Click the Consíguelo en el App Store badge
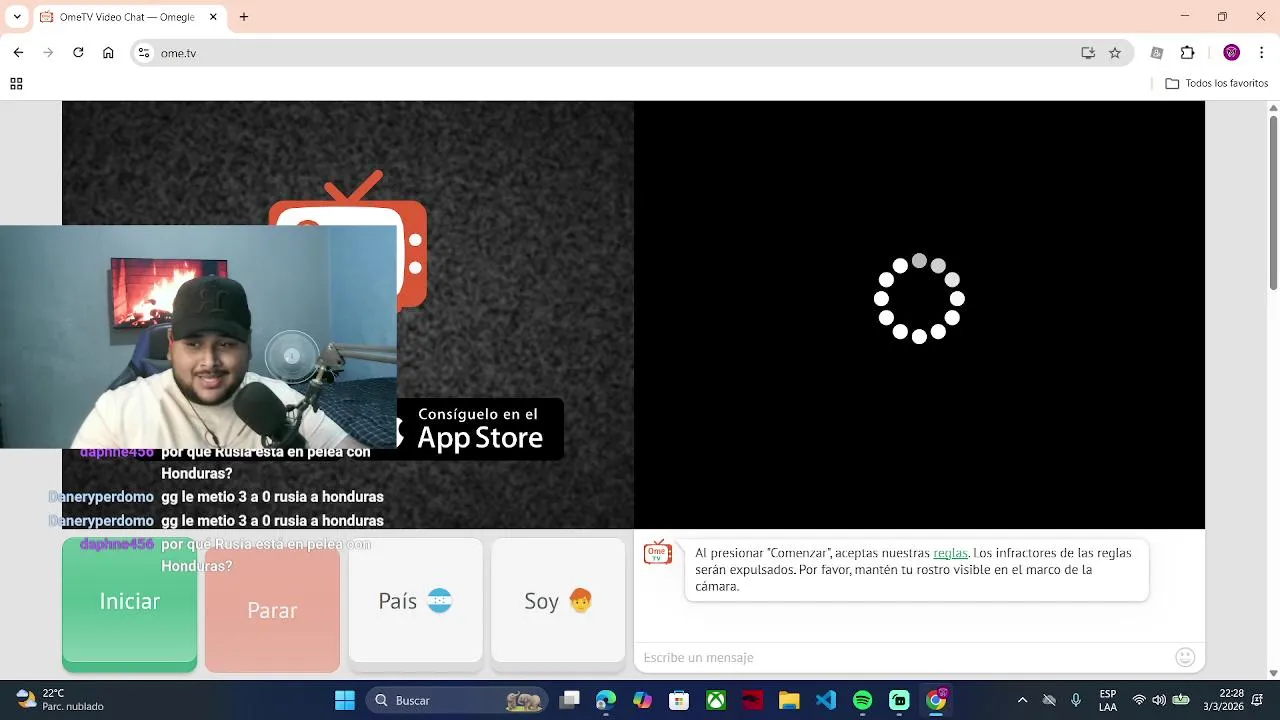Screen dimensions: 1280x720 click(x=480, y=429)
